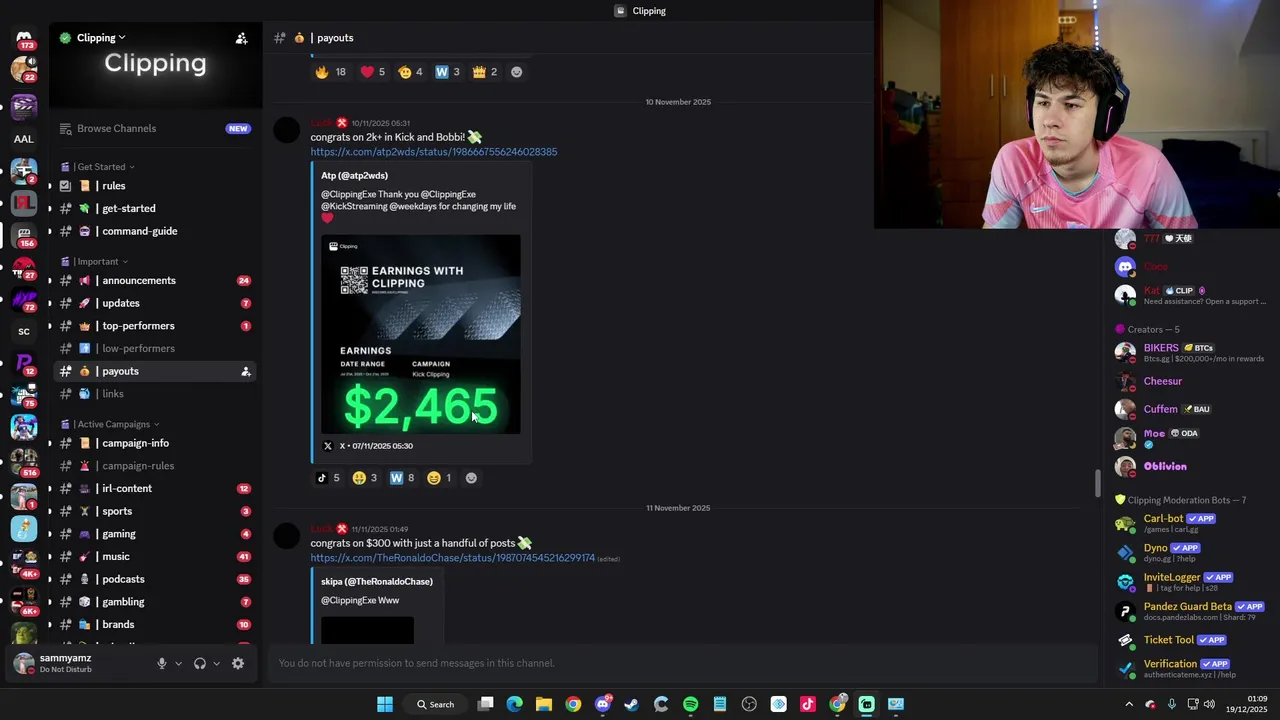1280x720 pixels.
Task: Switch to the podcasts channel
Action: [x=155, y=579]
